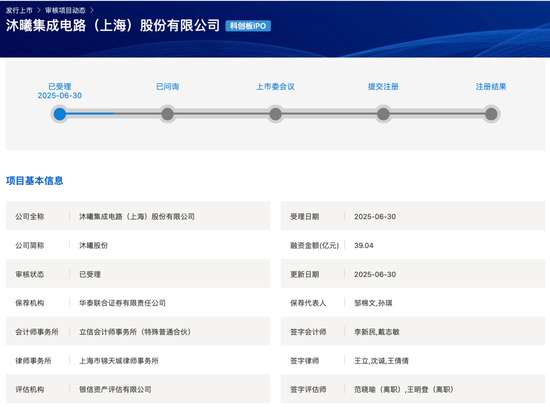This screenshot has height=407, width=550.
Task: Select the 已问询 stage label
Action: pyautogui.click(x=168, y=86)
